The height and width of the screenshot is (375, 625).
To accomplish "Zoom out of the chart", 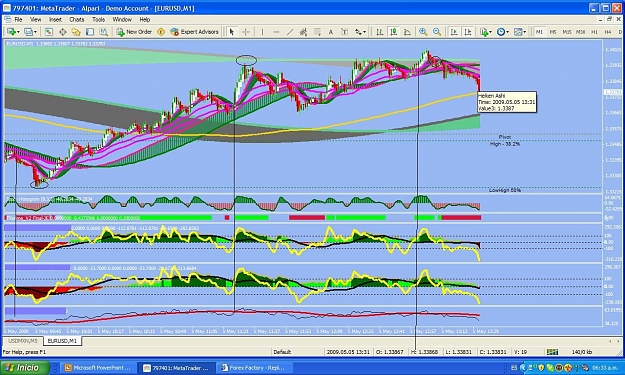I will click(x=437, y=32).
